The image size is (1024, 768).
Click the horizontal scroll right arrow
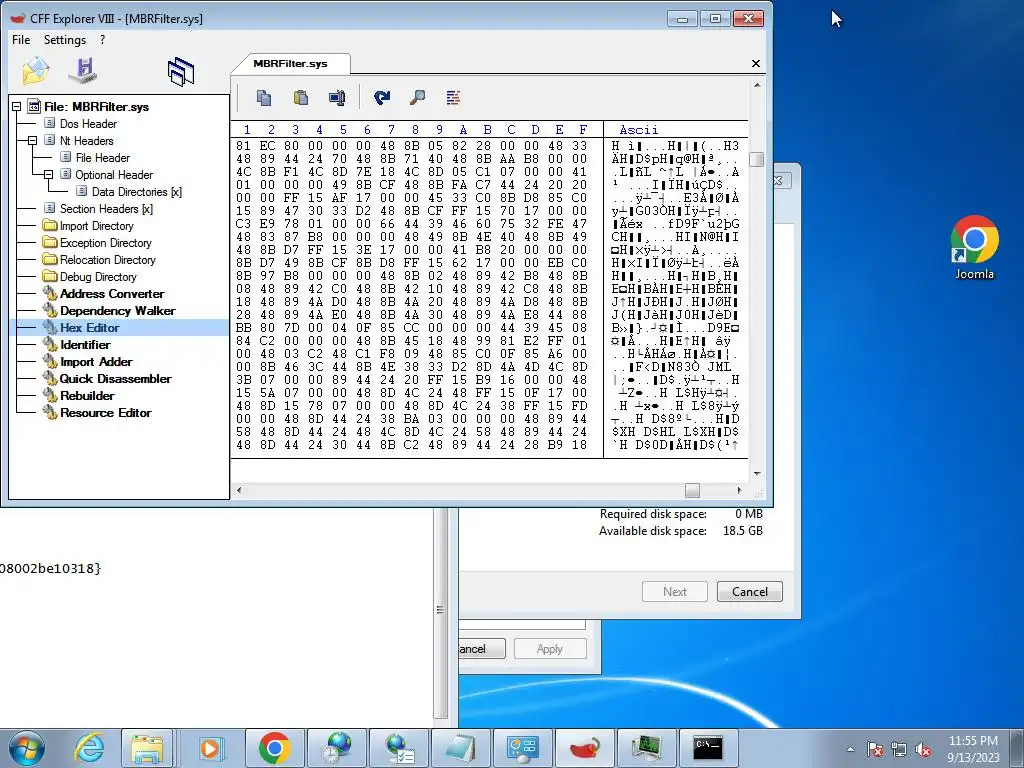(x=739, y=490)
